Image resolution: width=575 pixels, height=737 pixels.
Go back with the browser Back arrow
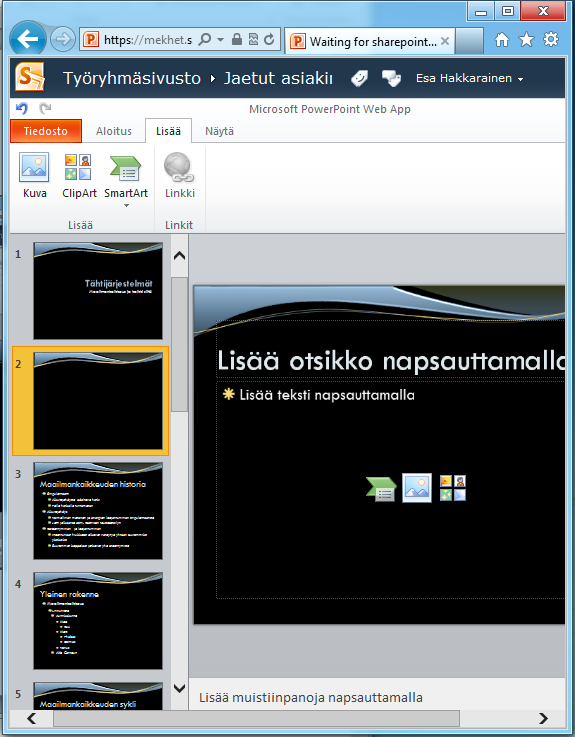point(28,39)
